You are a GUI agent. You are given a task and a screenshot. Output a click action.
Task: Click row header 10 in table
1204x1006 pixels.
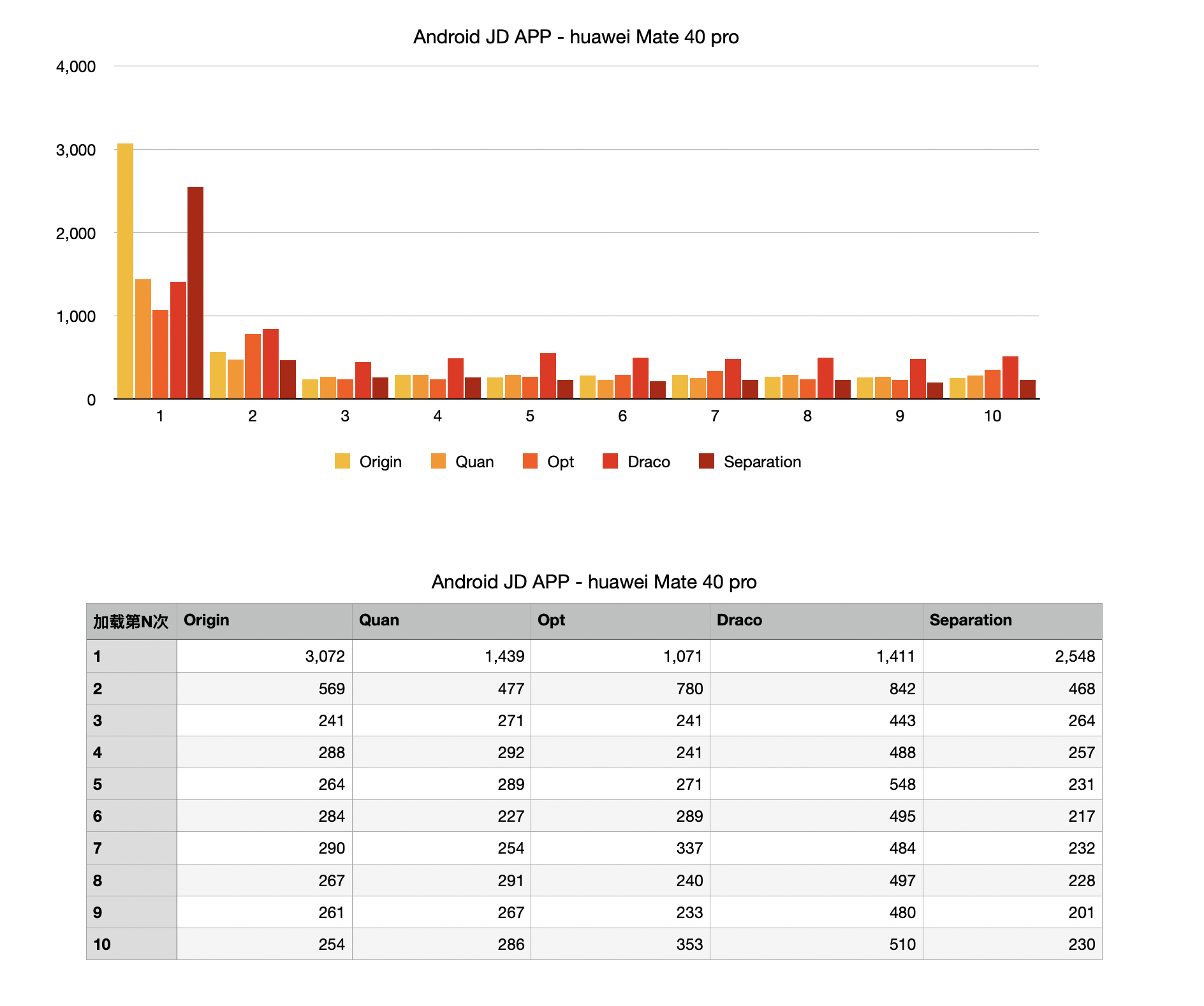point(131,944)
